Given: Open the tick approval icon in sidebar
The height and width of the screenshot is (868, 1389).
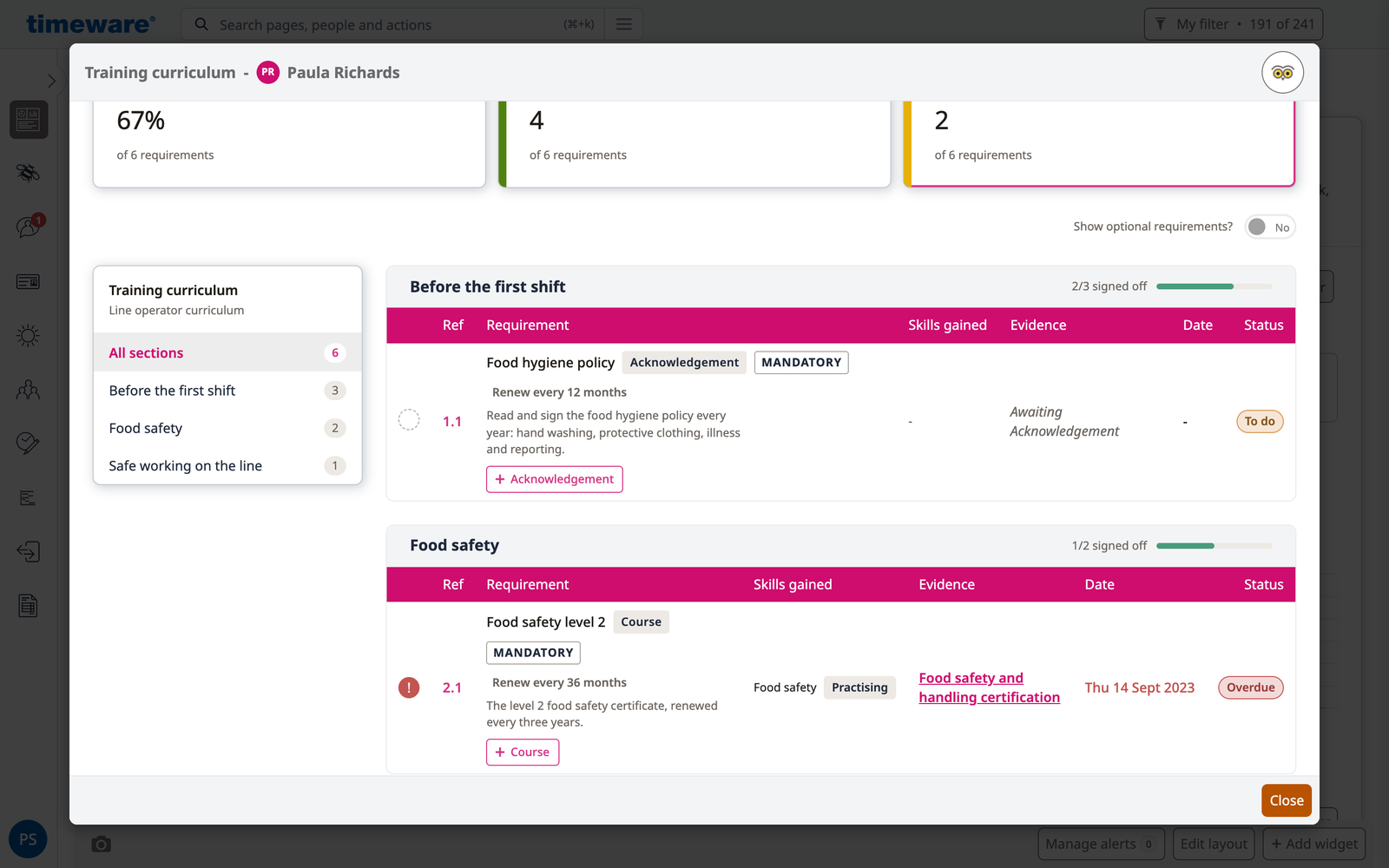Looking at the screenshot, I should 28,444.
